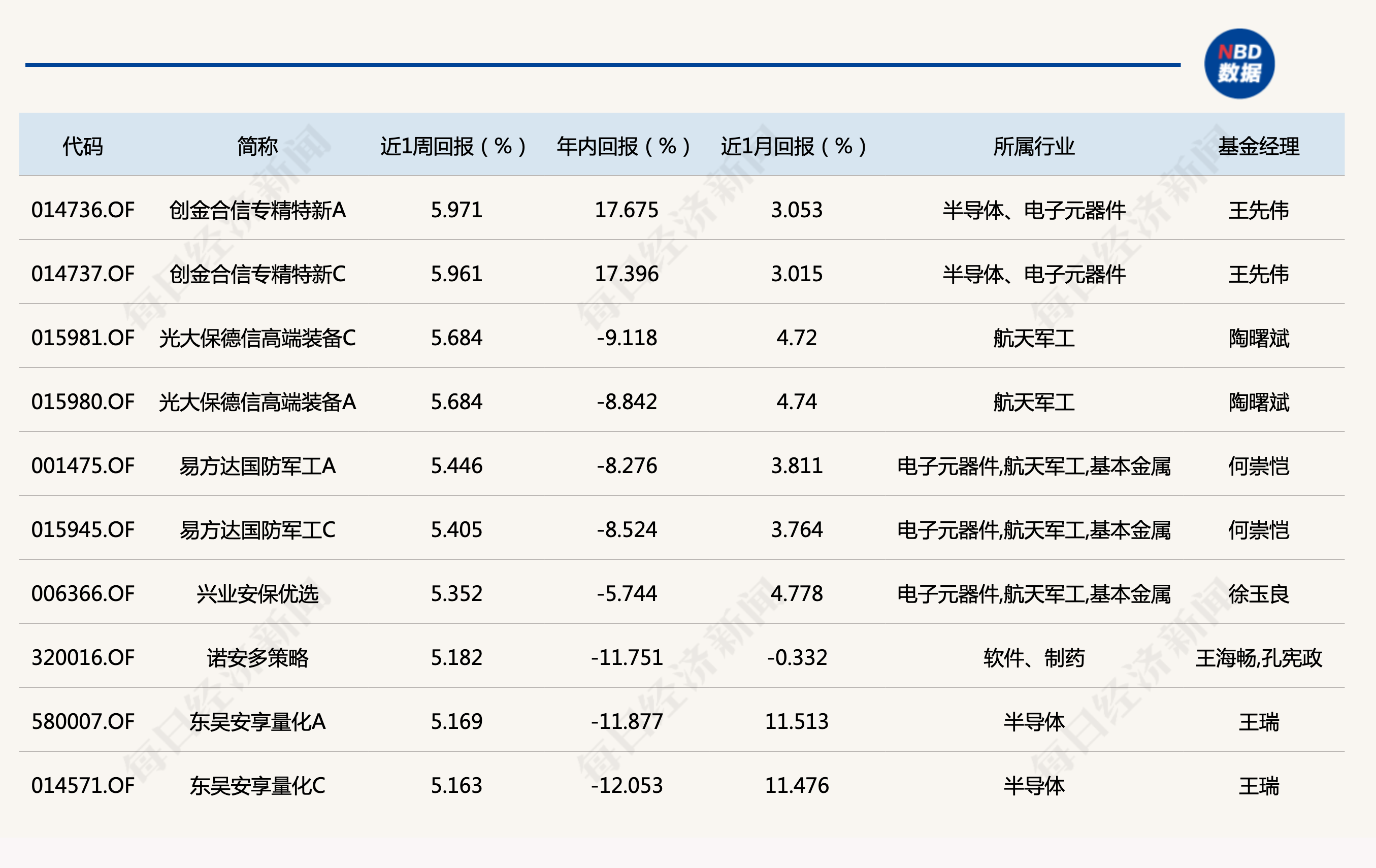This screenshot has height=868, width=1376.
Task: Click fund name 光大保德信高端装备C
Action: (258, 338)
